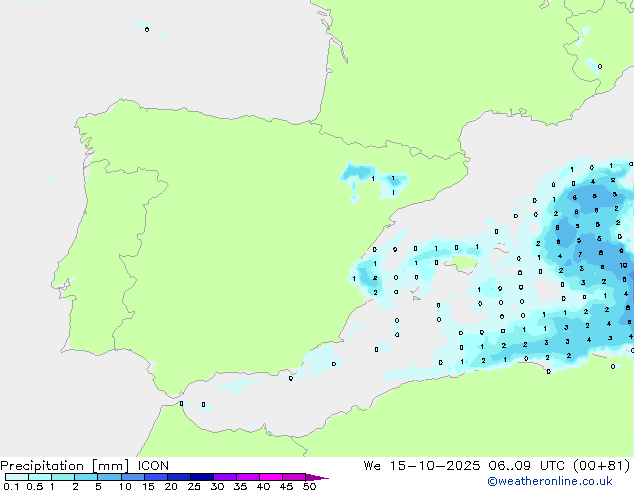The width and height of the screenshot is (634, 490).
Task: Click the 15–20 mm legend swatch
Action: [x=156, y=477]
